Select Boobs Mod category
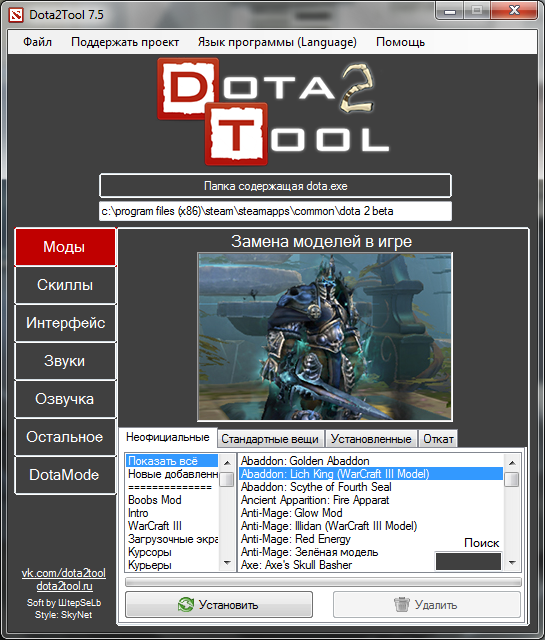 (x=172, y=500)
